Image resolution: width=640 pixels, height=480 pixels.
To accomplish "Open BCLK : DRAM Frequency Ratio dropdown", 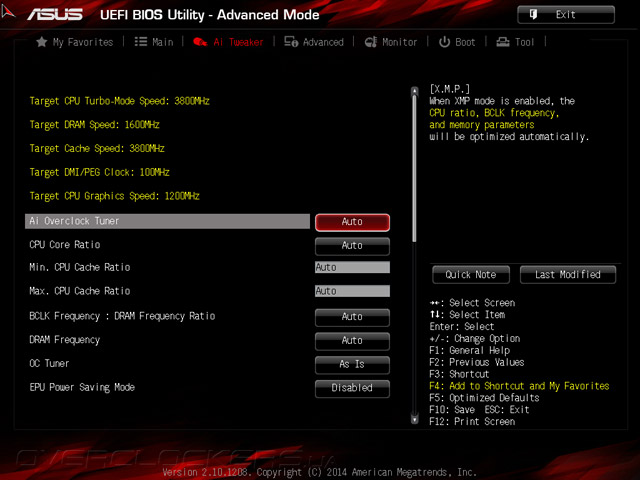I will pyautogui.click(x=352, y=317).
